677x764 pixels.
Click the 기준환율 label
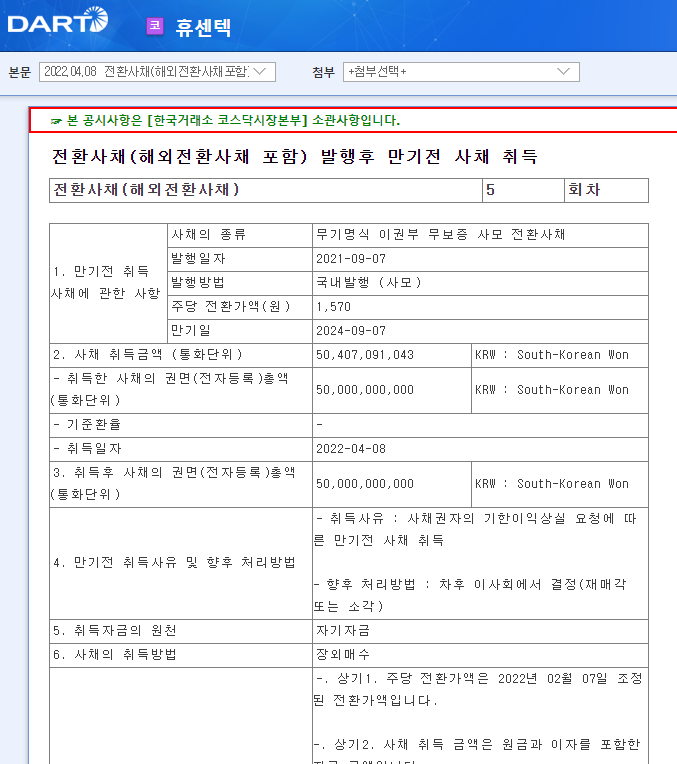point(87,424)
